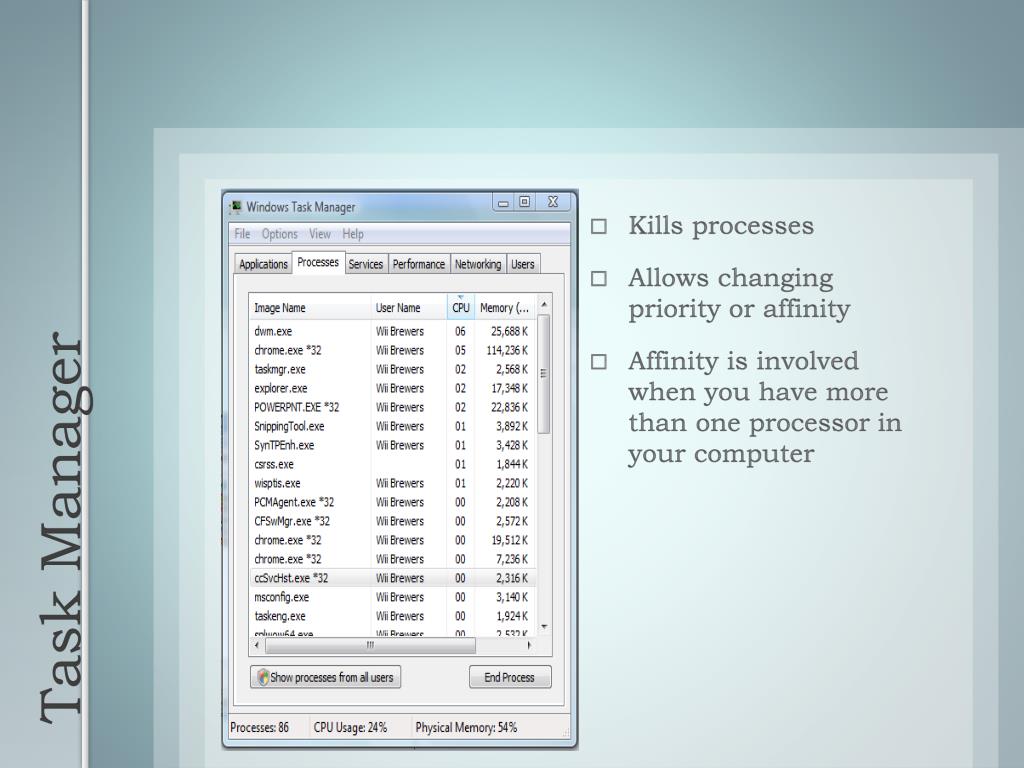Select the csrss.exe process

tap(392, 464)
